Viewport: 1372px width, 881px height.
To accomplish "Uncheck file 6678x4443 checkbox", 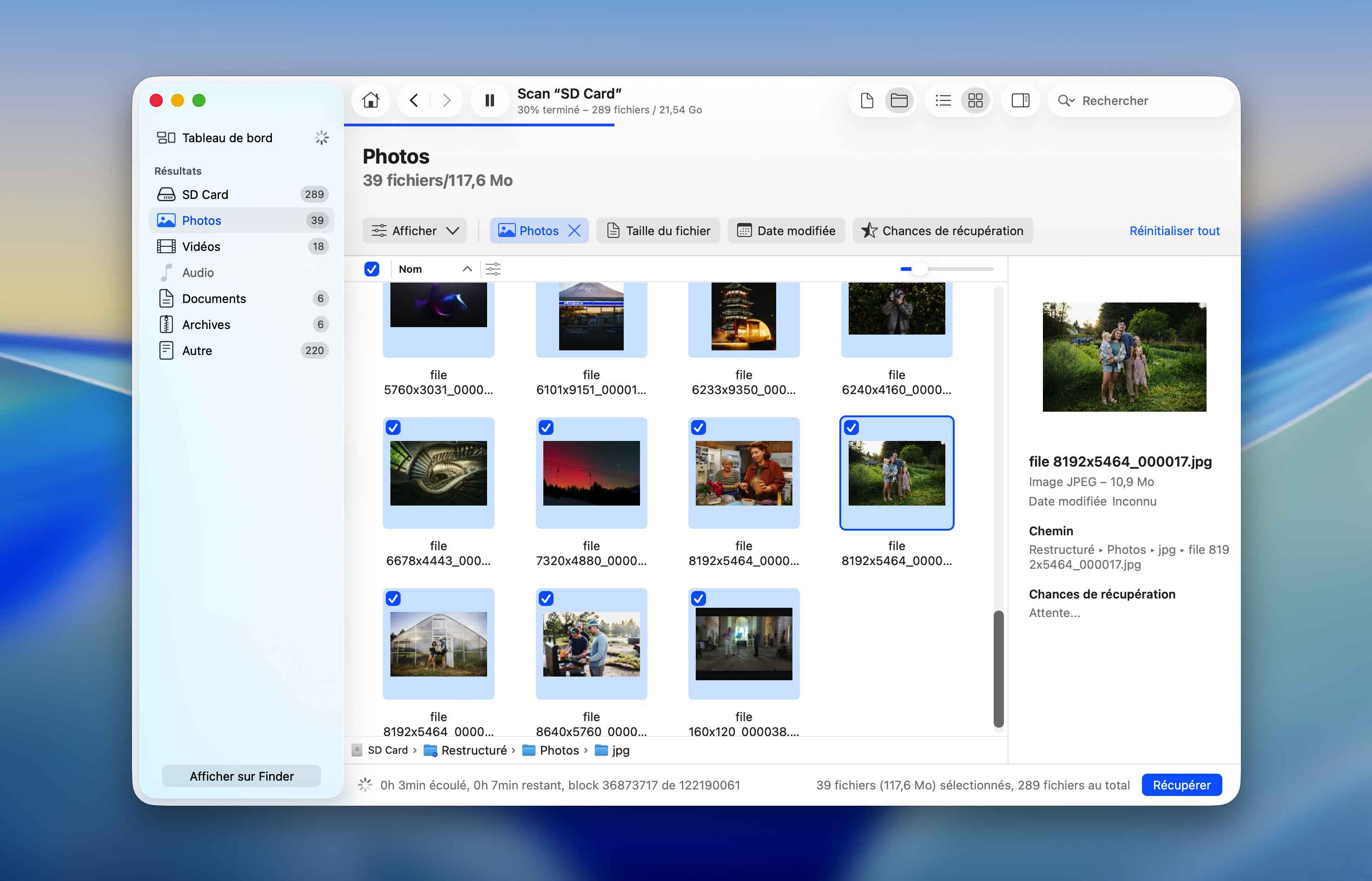I will [x=393, y=427].
